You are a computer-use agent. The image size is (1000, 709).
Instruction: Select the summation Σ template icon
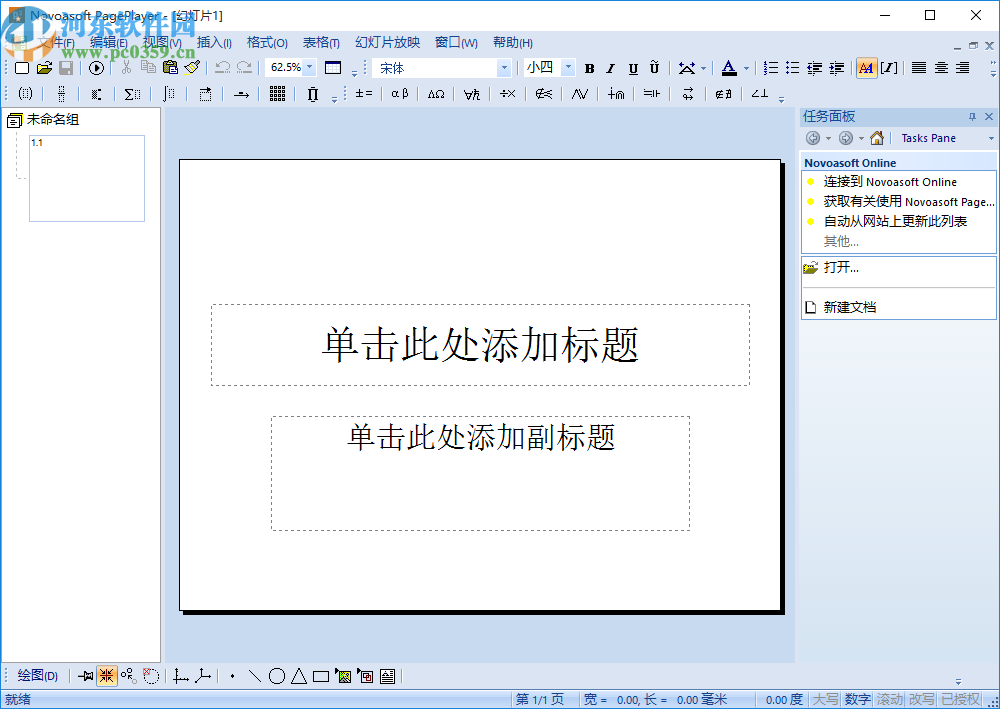(x=133, y=93)
